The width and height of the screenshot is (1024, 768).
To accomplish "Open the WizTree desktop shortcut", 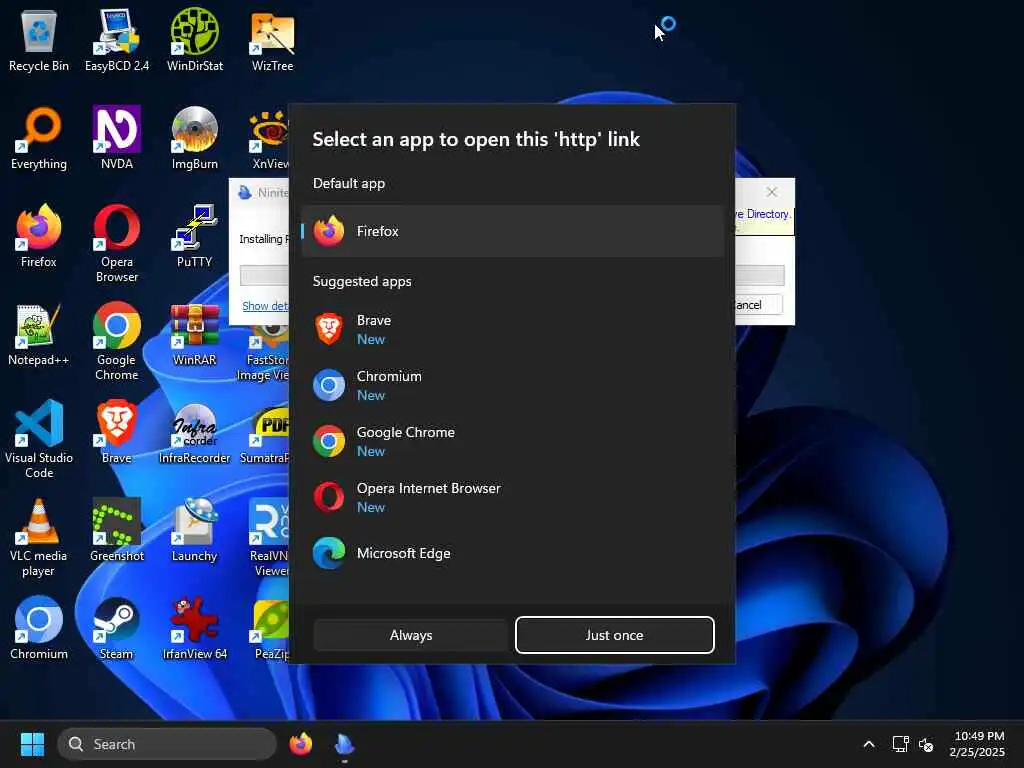I will pos(272,39).
